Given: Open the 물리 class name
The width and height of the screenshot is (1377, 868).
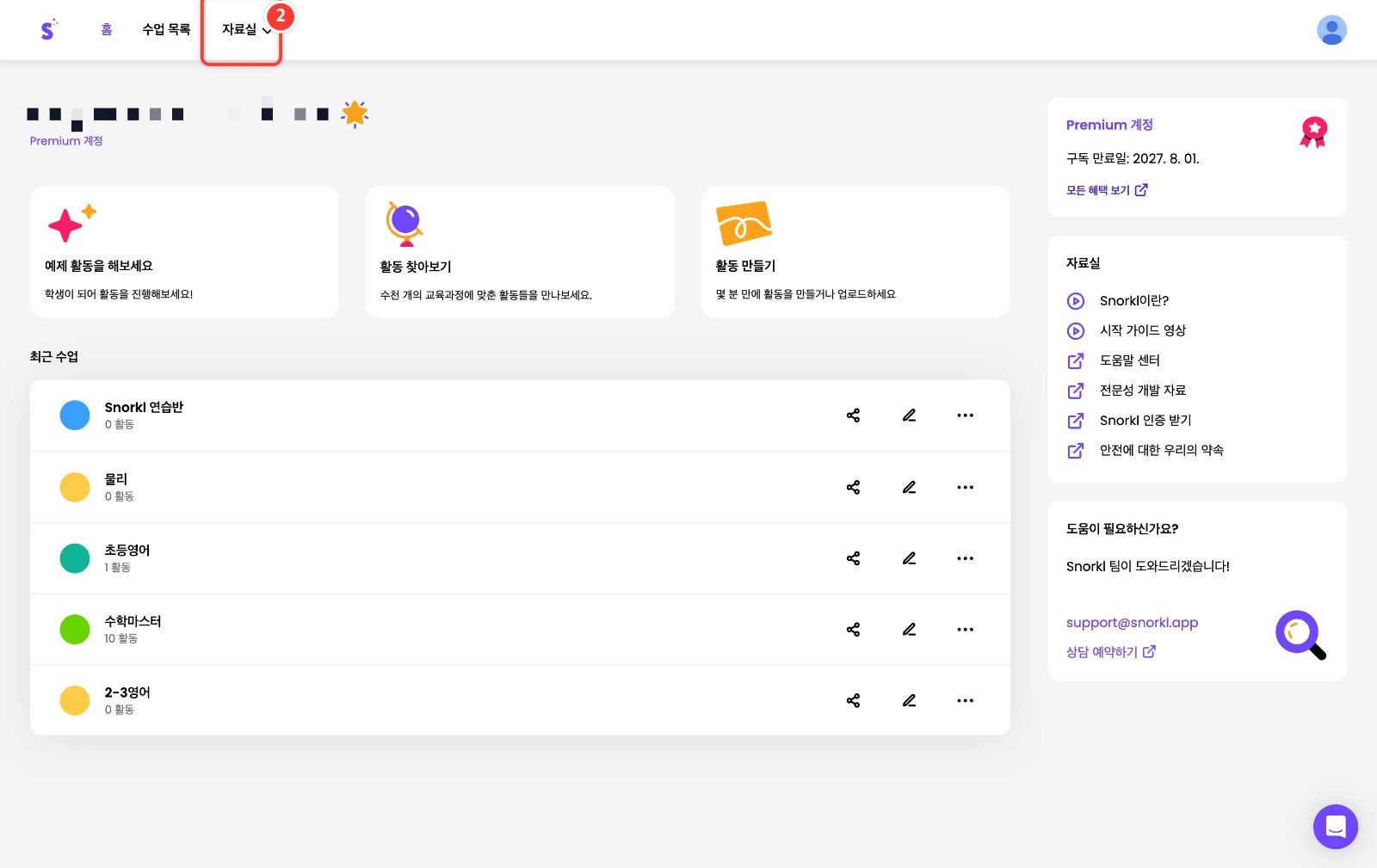Looking at the screenshot, I should (x=116, y=479).
